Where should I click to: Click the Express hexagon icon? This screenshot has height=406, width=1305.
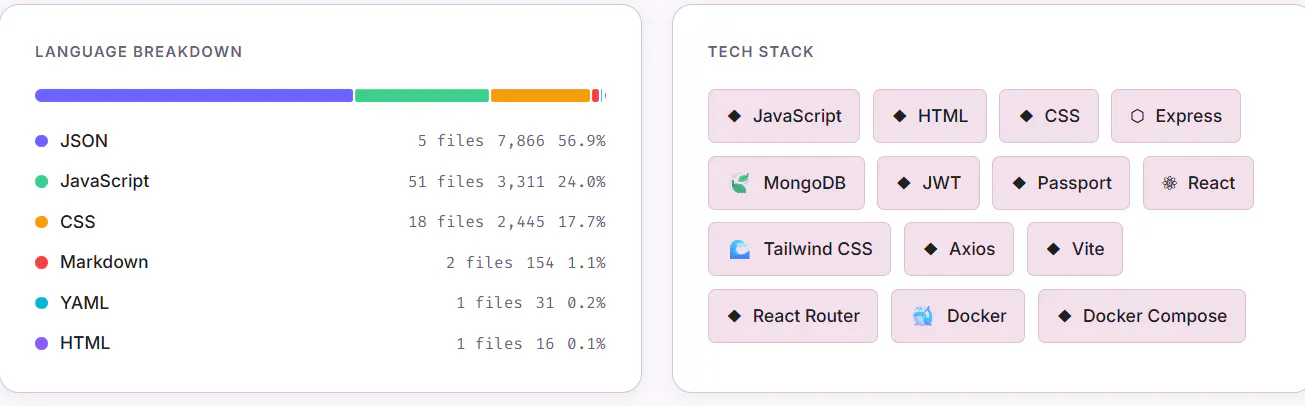1137,116
